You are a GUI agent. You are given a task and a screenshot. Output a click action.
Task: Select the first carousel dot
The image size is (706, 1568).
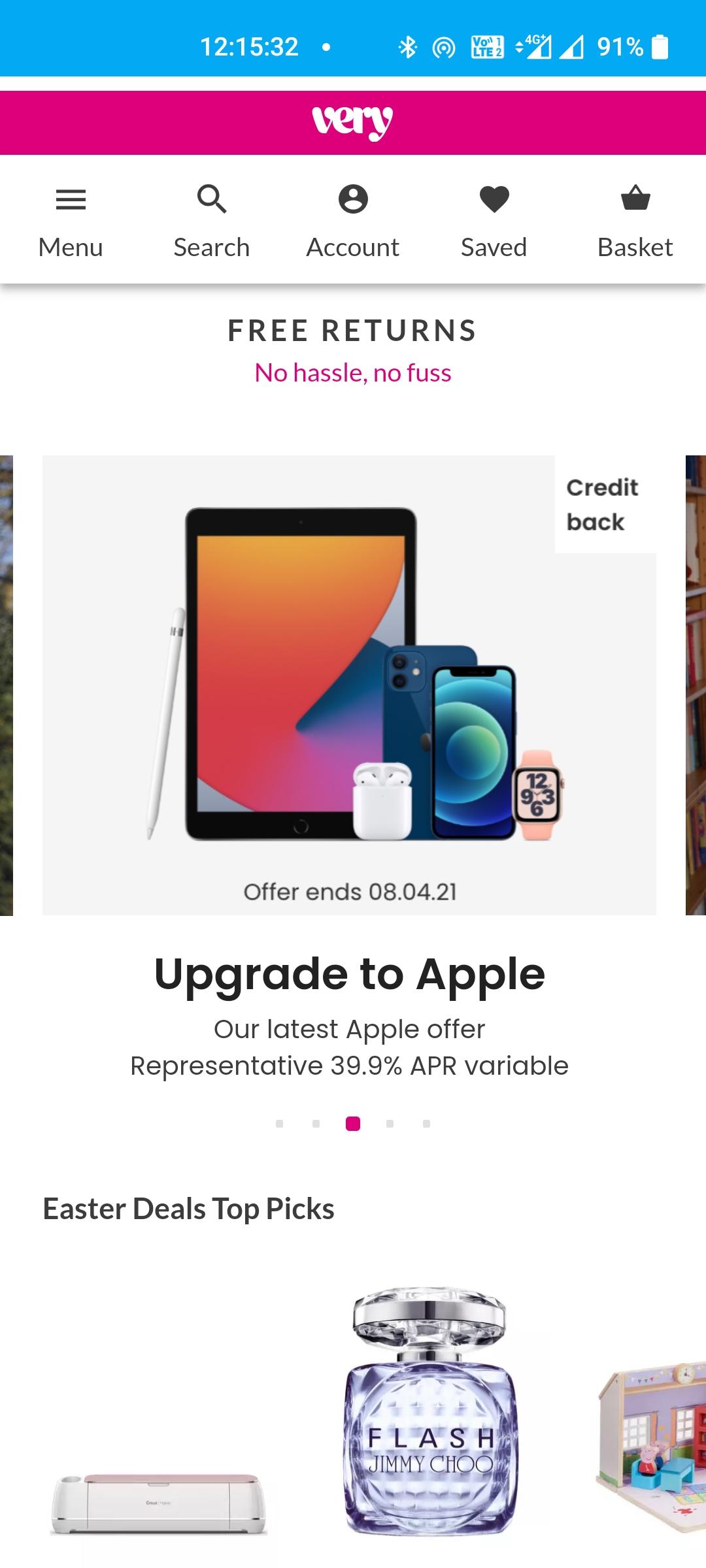point(280,1124)
